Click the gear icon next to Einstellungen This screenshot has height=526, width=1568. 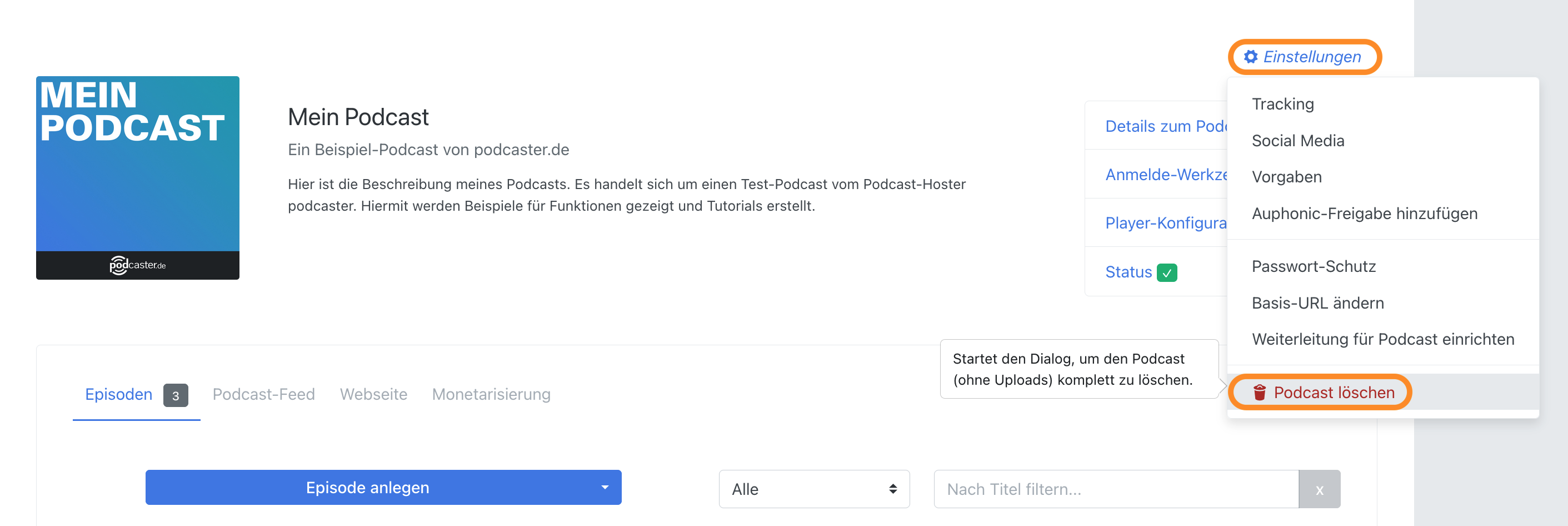coord(1250,57)
